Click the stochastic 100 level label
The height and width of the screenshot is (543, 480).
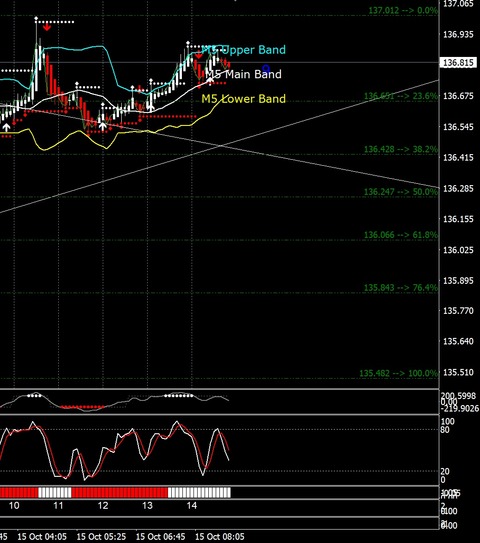pyautogui.click(x=447, y=421)
